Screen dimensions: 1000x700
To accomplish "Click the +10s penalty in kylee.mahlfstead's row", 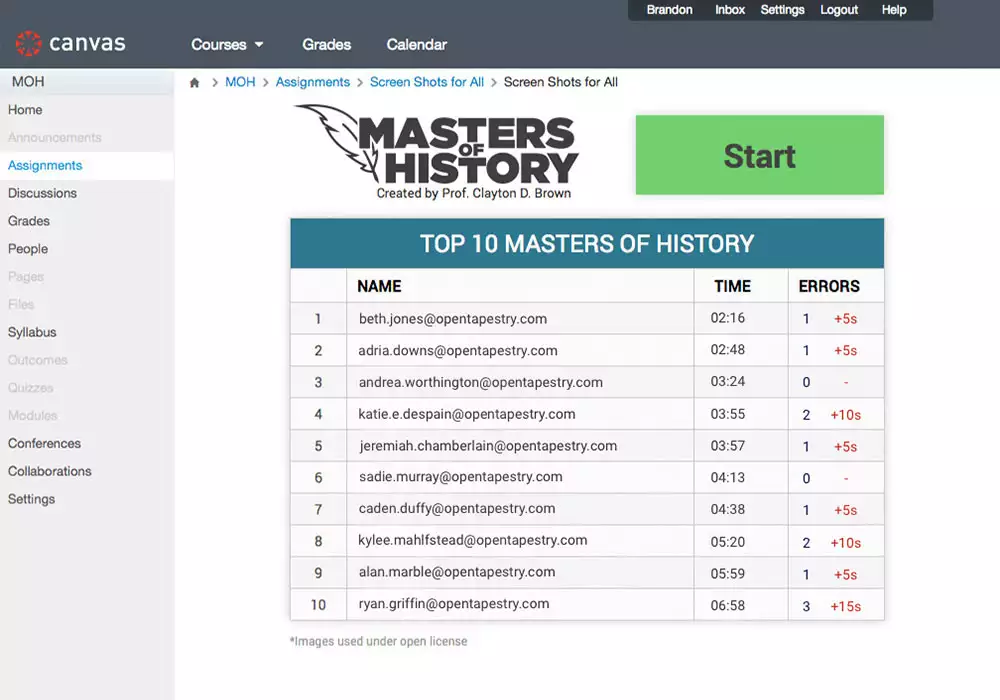I will (x=846, y=543).
